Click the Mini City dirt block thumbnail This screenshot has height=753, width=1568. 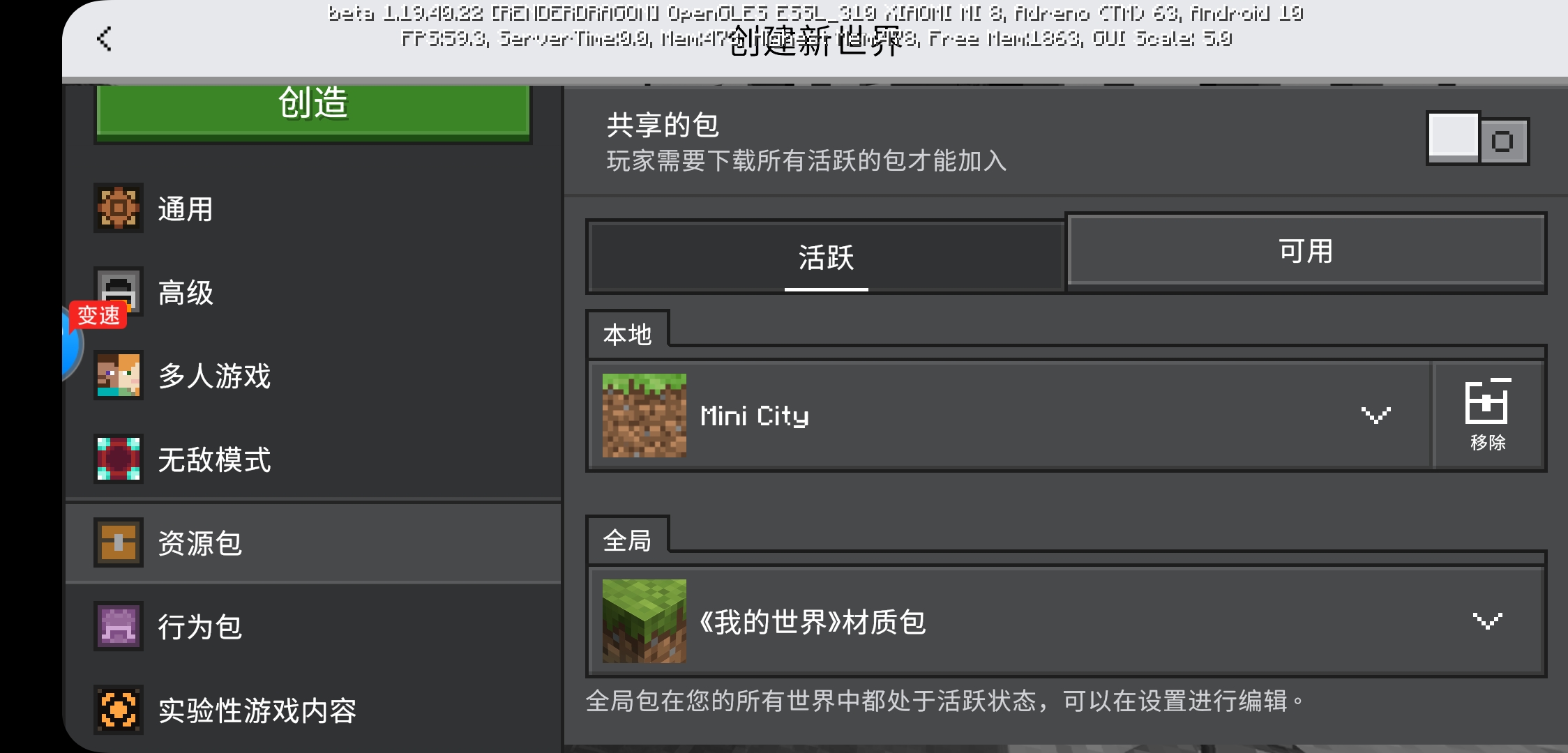pyautogui.click(x=644, y=416)
